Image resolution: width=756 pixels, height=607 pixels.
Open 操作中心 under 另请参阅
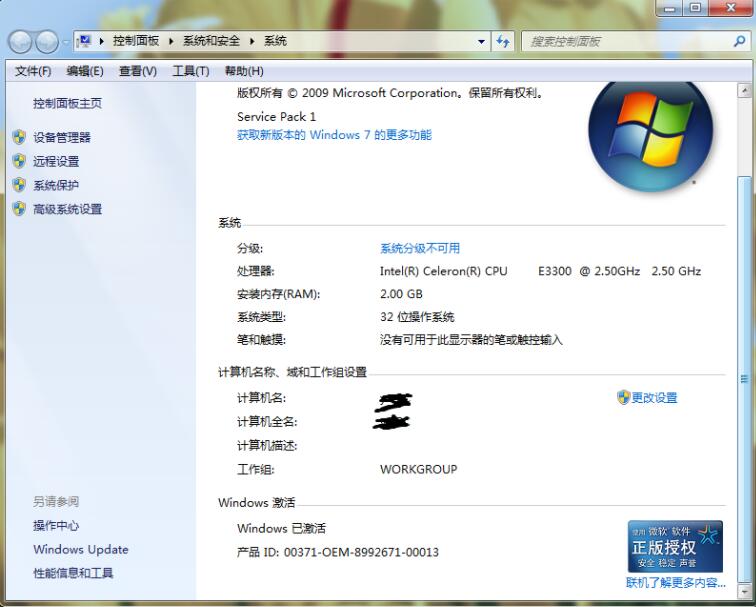point(56,526)
